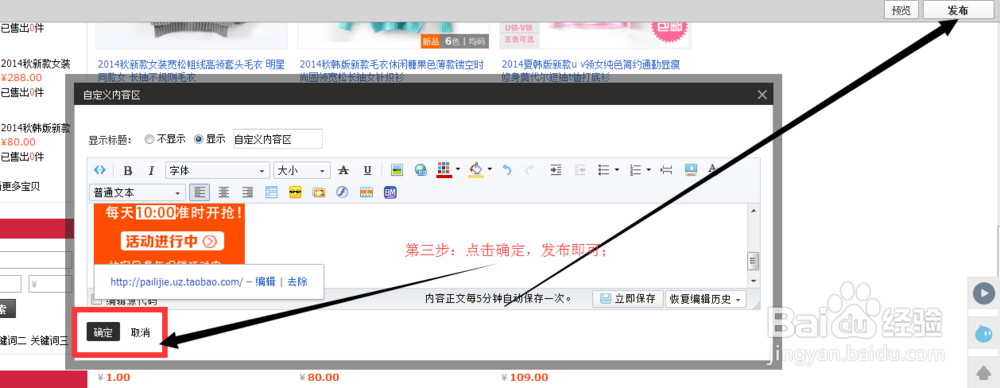
Task: Open 2014秋新款女装宽松粗线高领套头毛衣 product link
Action: 191,71
